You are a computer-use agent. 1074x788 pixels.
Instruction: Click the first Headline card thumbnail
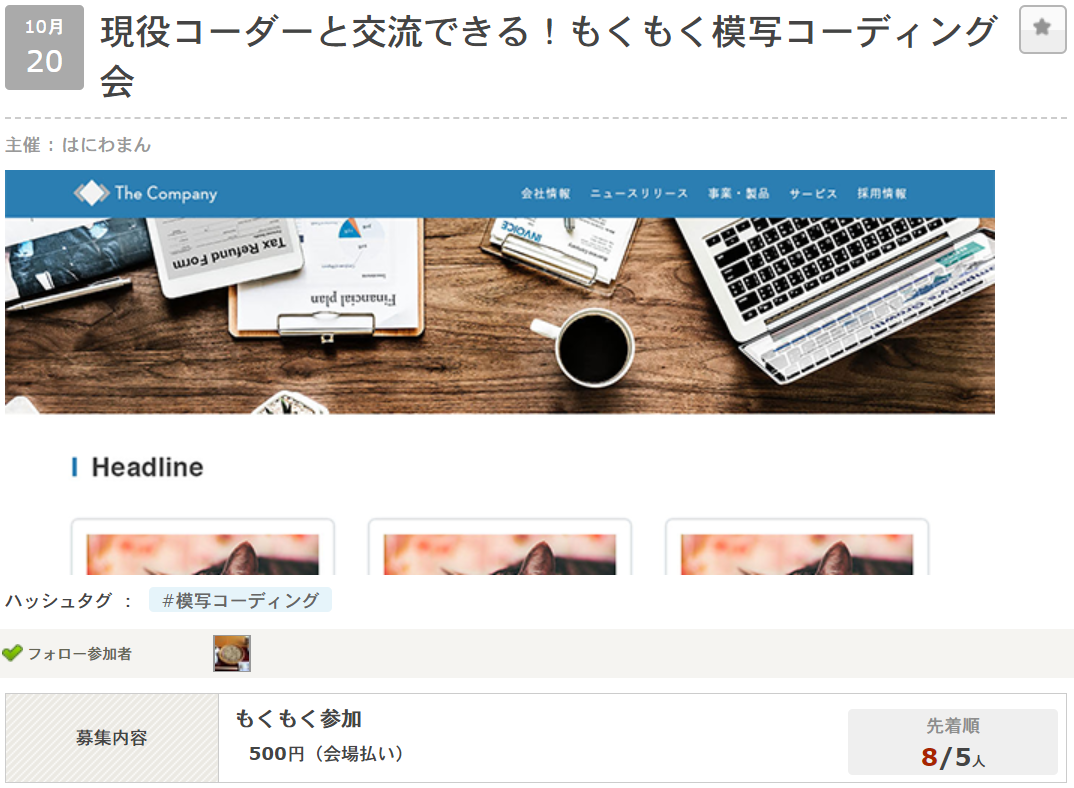pos(203,554)
